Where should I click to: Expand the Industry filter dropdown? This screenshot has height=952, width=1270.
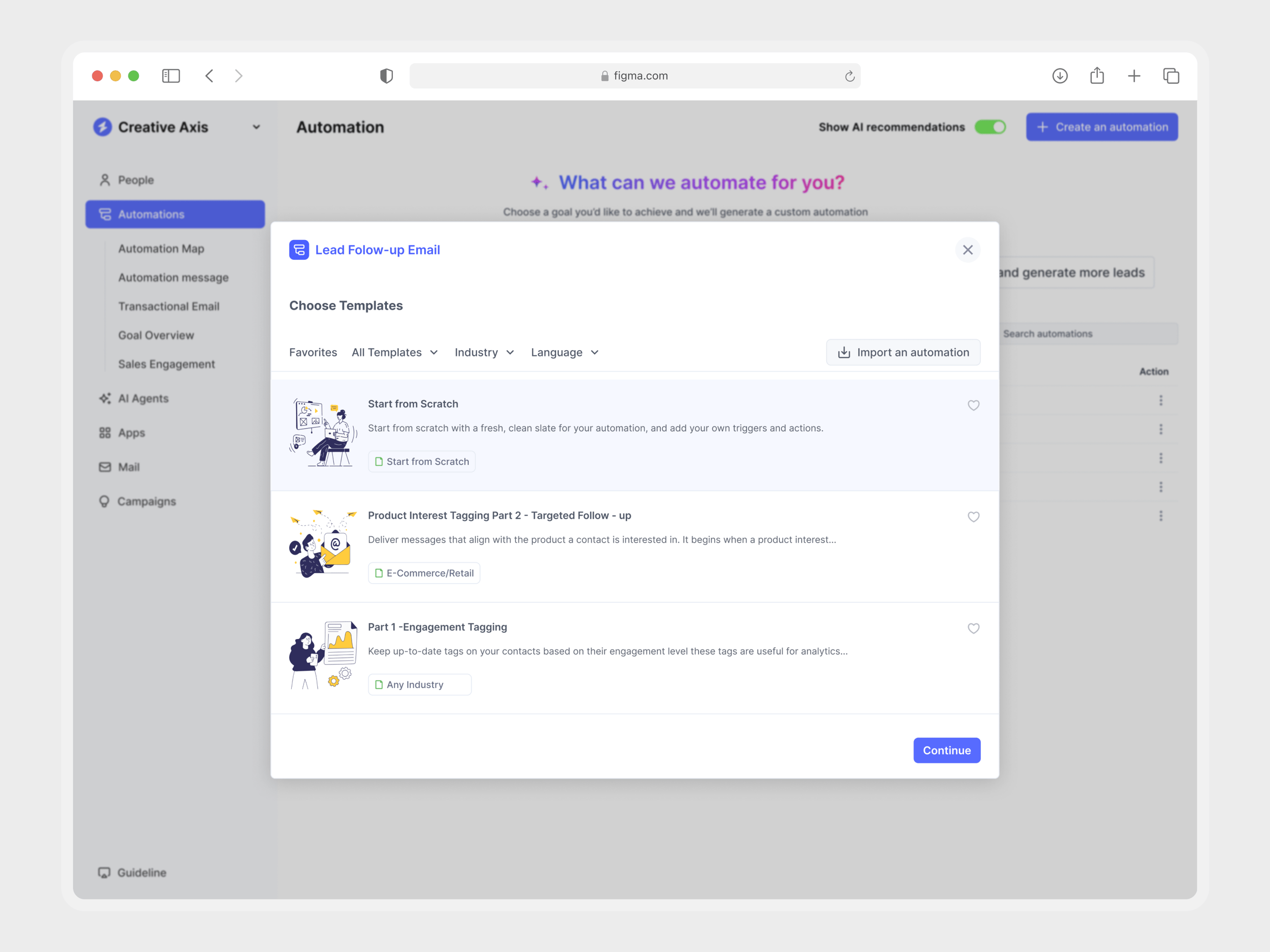coord(484,352)
